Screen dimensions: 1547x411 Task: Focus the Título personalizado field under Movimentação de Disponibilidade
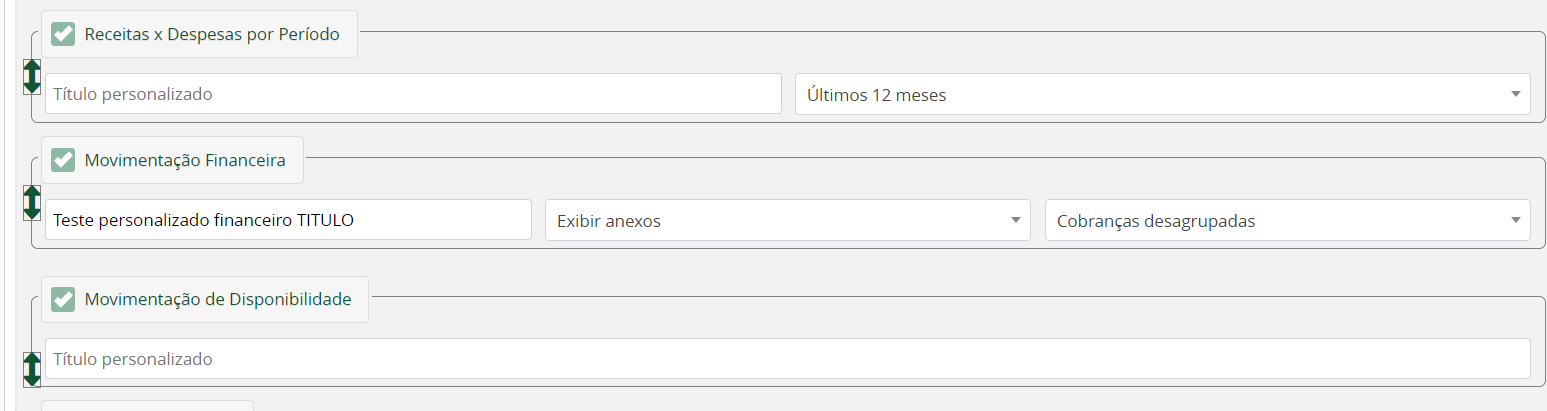(788, 359)
